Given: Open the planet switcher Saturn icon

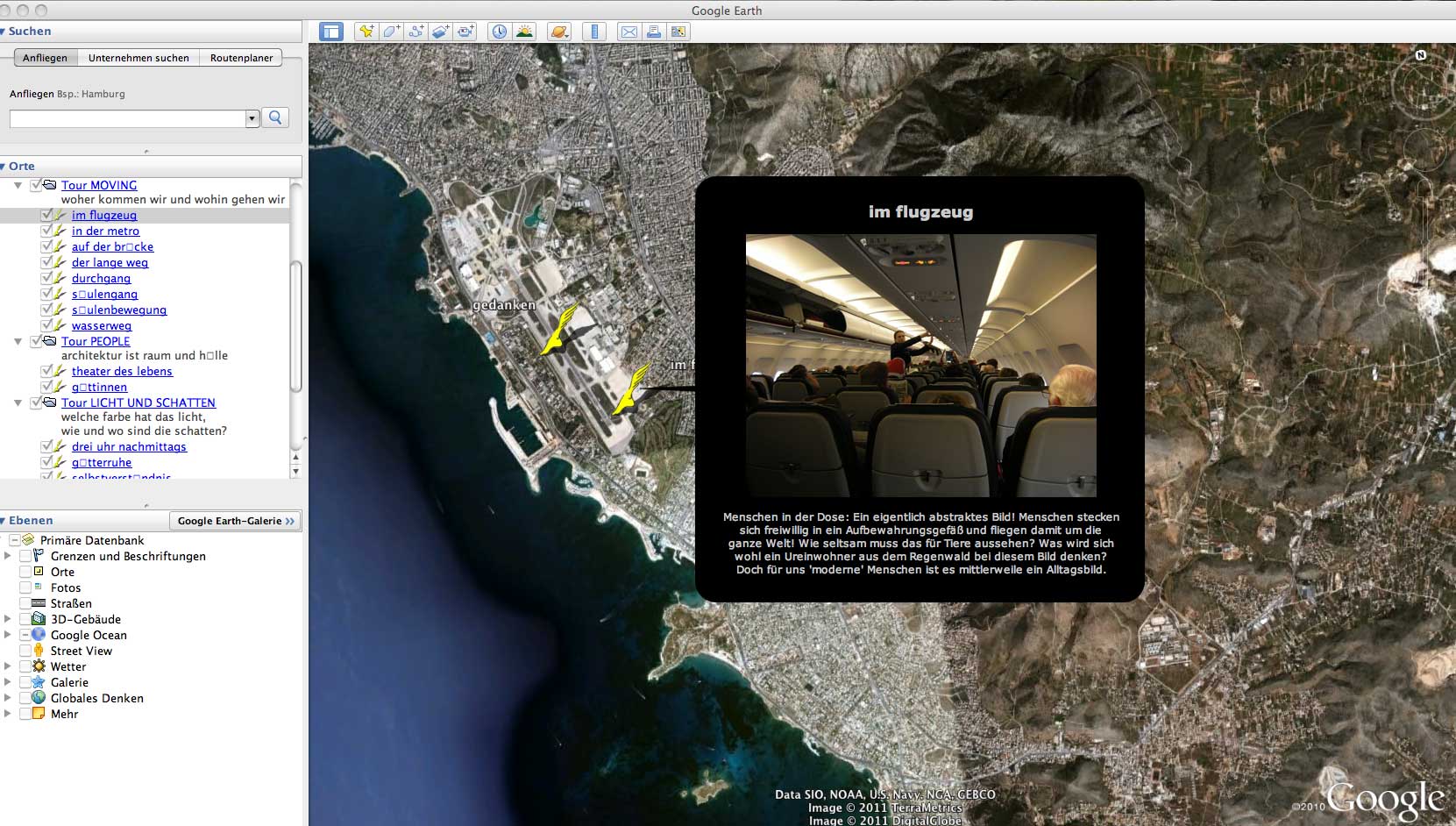Looking at the screenshot, I should click(x=558, y=32).
